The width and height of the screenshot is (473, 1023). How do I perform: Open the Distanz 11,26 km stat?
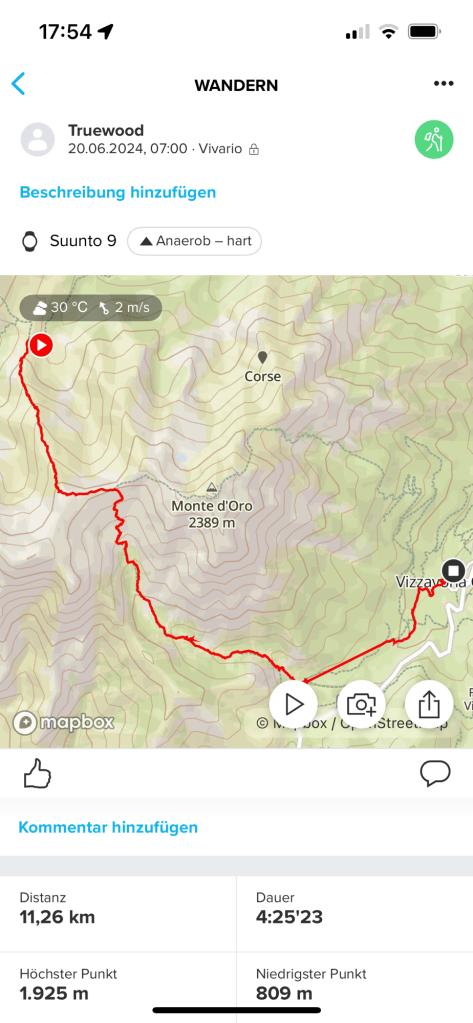[118, 909]
